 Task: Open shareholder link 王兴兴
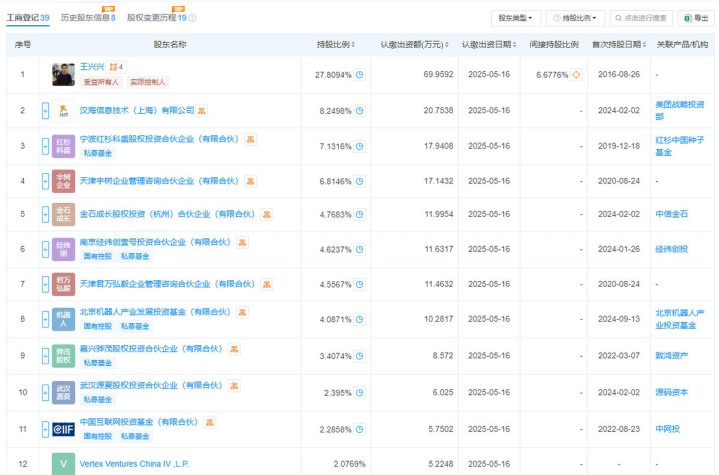(x=92, y=67)
